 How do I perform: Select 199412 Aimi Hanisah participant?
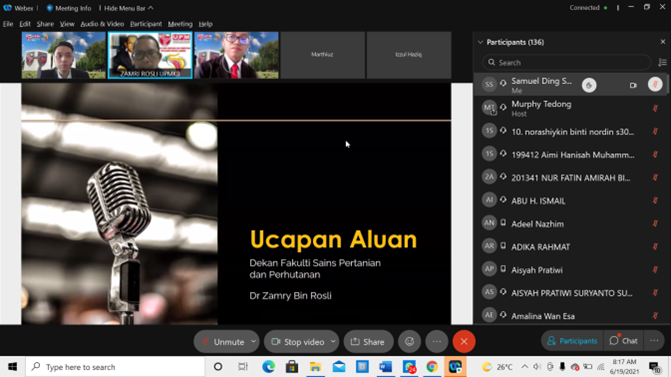(570, 154)
